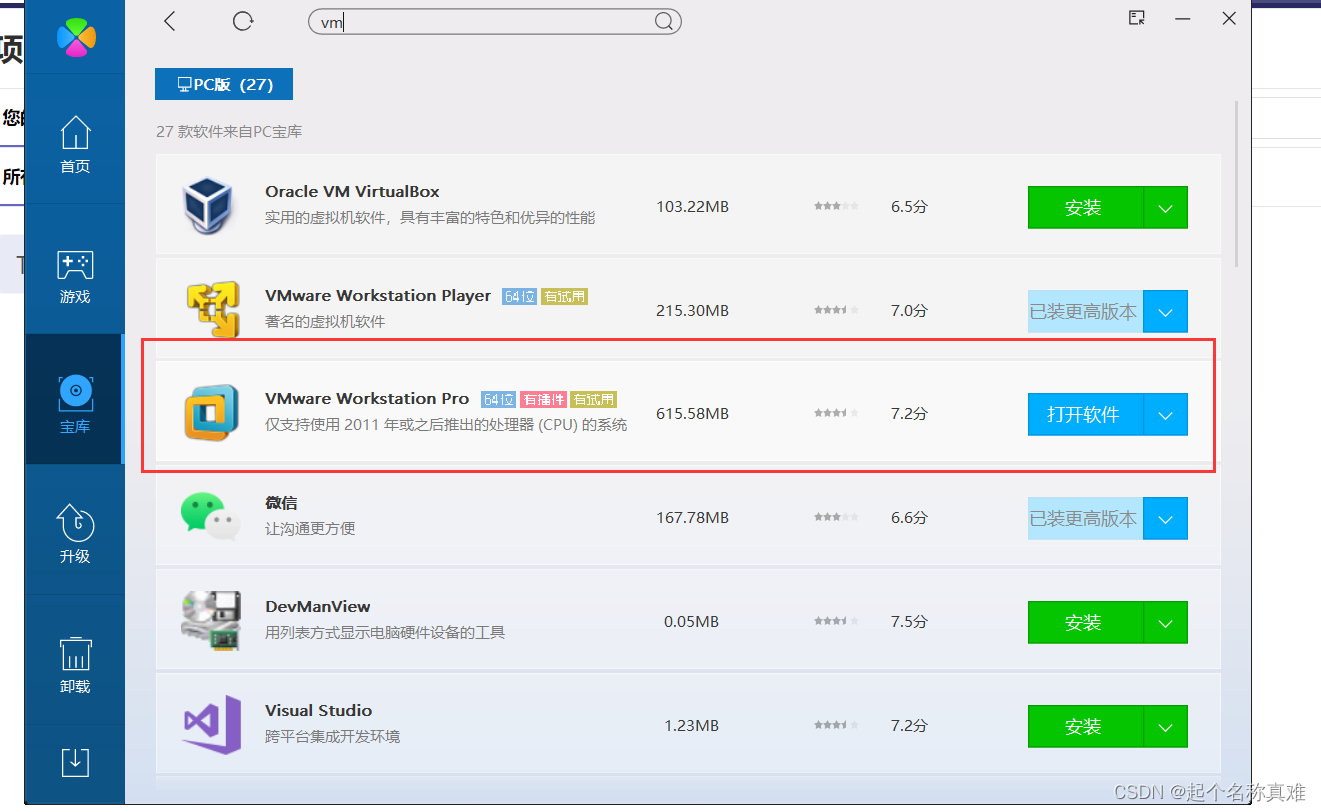Screen dimensions: 1321x812
Task: Open the 卸载 uninstall sidebar item
Action: point(75,664)
